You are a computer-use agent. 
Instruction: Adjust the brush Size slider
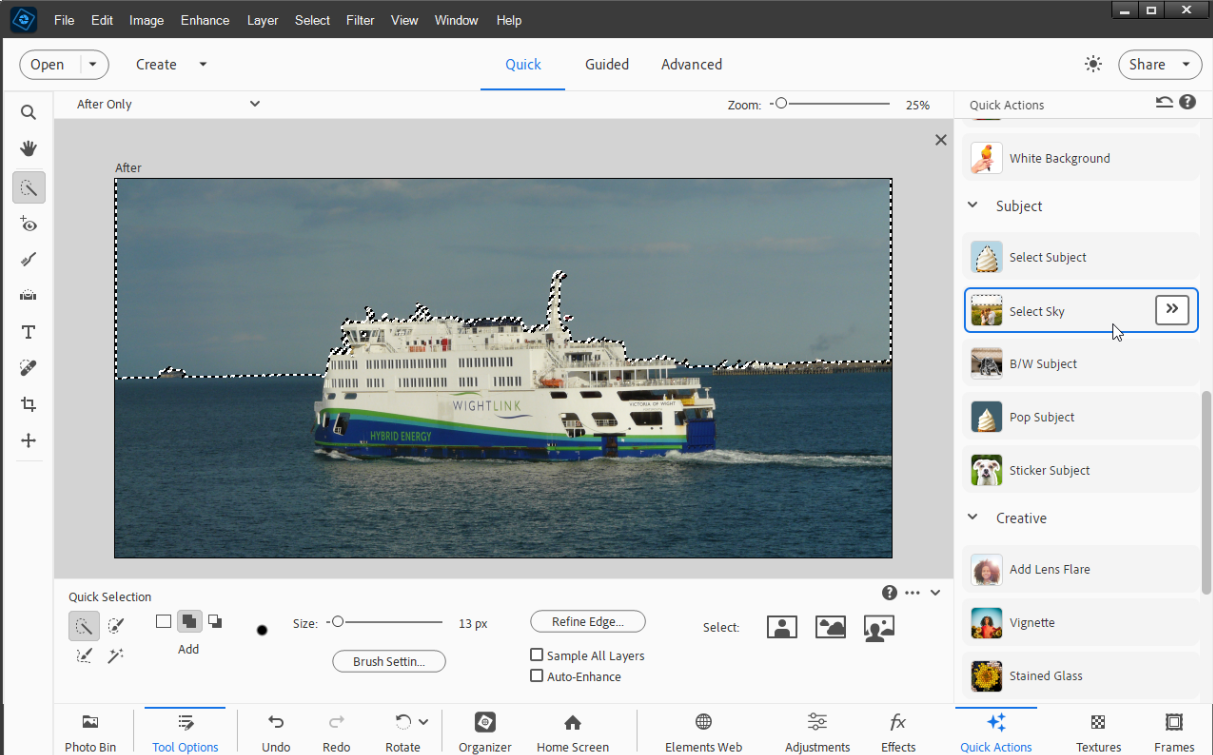[x=340, y=621]
